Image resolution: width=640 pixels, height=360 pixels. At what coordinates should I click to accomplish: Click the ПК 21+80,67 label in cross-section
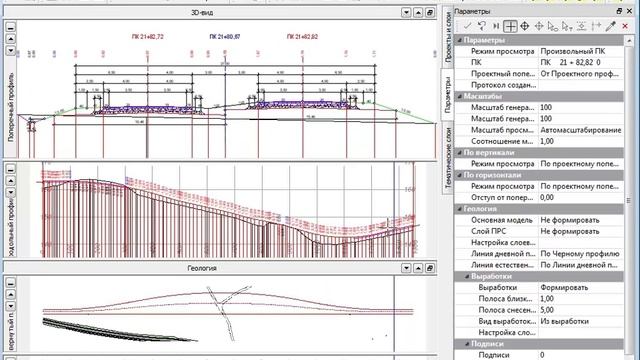[225, 37]
